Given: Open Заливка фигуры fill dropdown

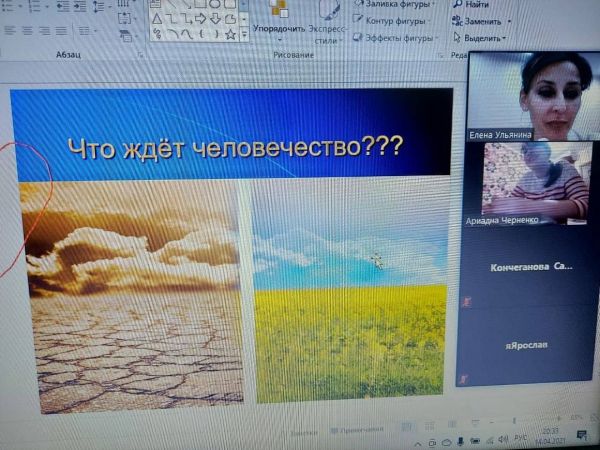Looking at the screenshot, I should point(393,5).
